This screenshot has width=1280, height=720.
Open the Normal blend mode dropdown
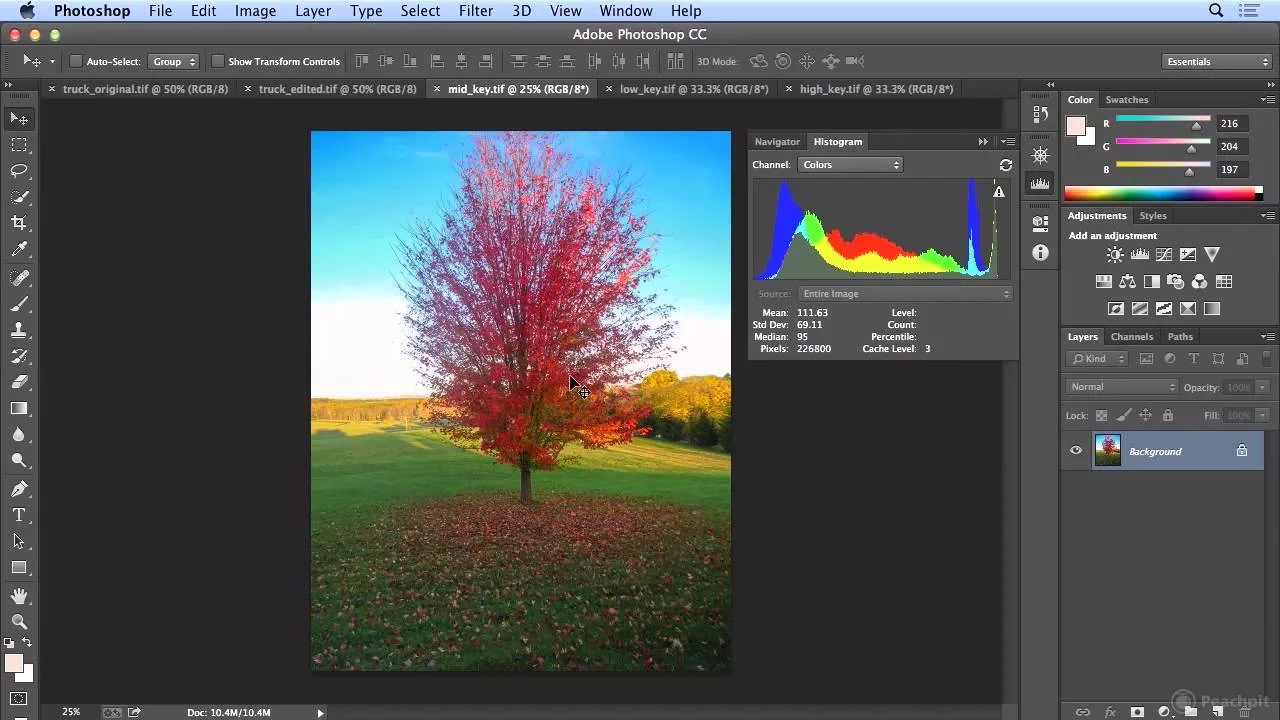click(x=1122, y=387)
